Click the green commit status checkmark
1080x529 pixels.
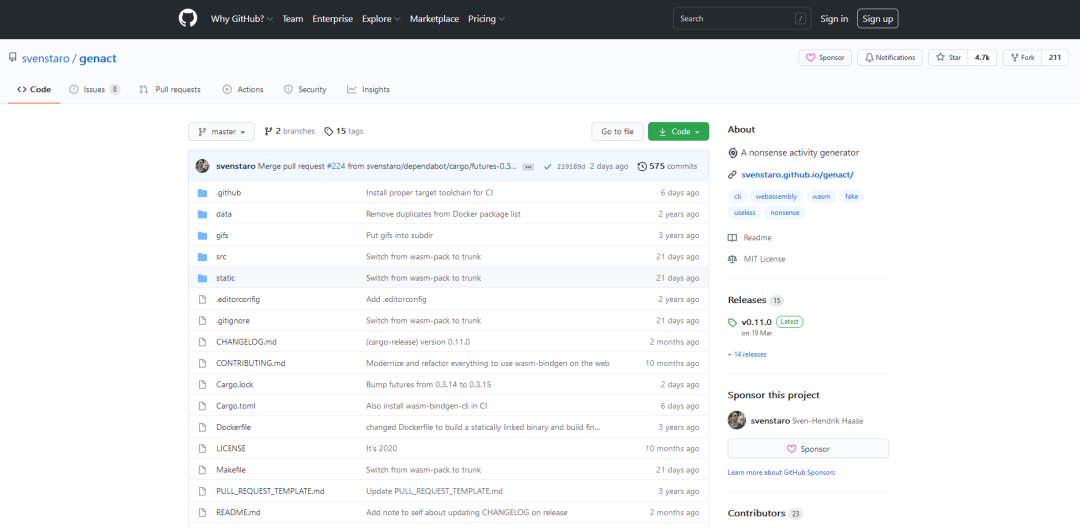point(548,167)
